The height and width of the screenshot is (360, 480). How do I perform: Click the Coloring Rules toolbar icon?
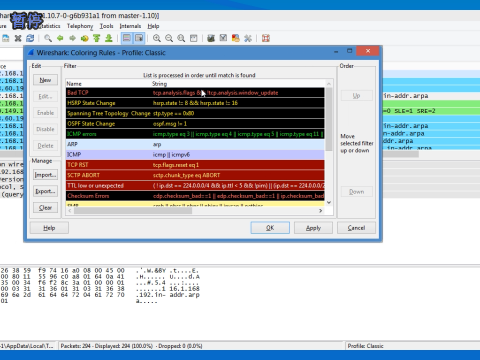(236, 38)
